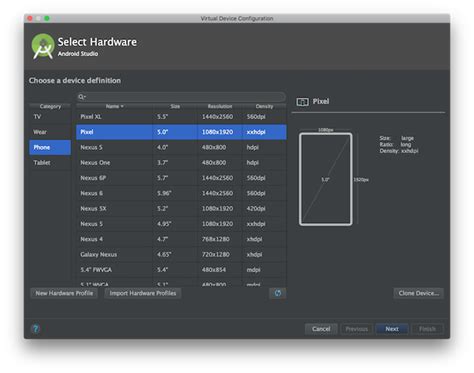Sort by the Resolution column header
The image size is (474, 373).
(x=220, y=106)
